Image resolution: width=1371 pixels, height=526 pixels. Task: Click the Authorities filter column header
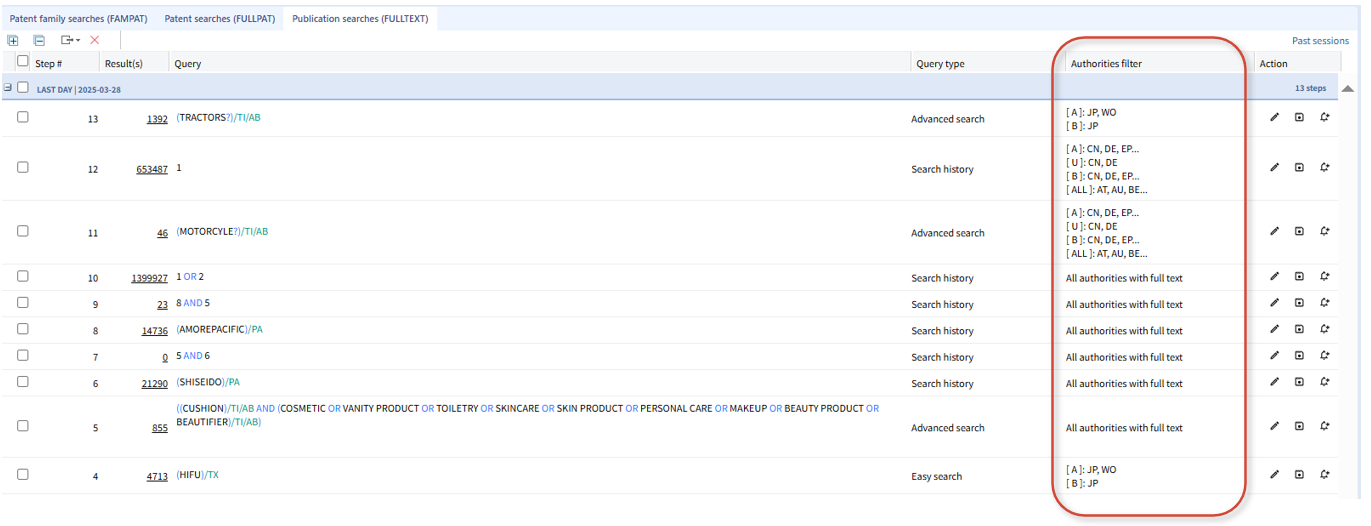1106,64
